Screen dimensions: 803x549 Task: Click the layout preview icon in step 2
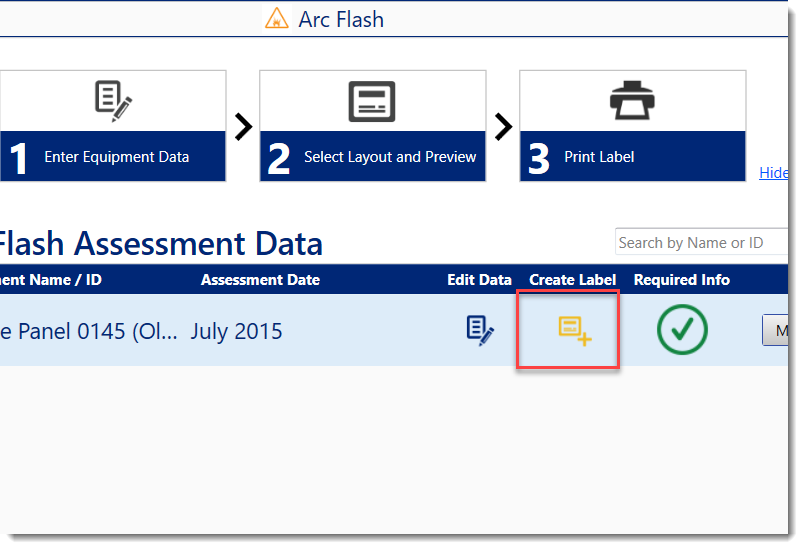372,101
